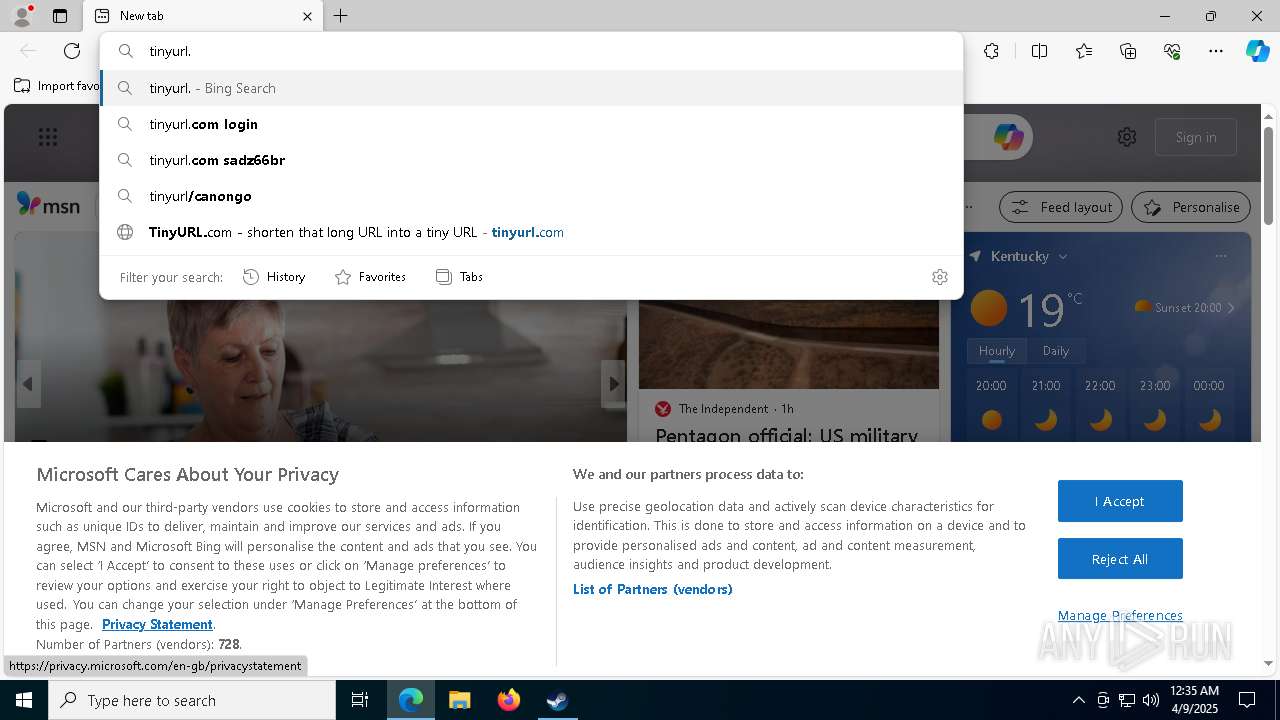The height and width of the screenshot is (720, 1280).
Task: Open MSN page settings gear
Action: pos(1127,137)
